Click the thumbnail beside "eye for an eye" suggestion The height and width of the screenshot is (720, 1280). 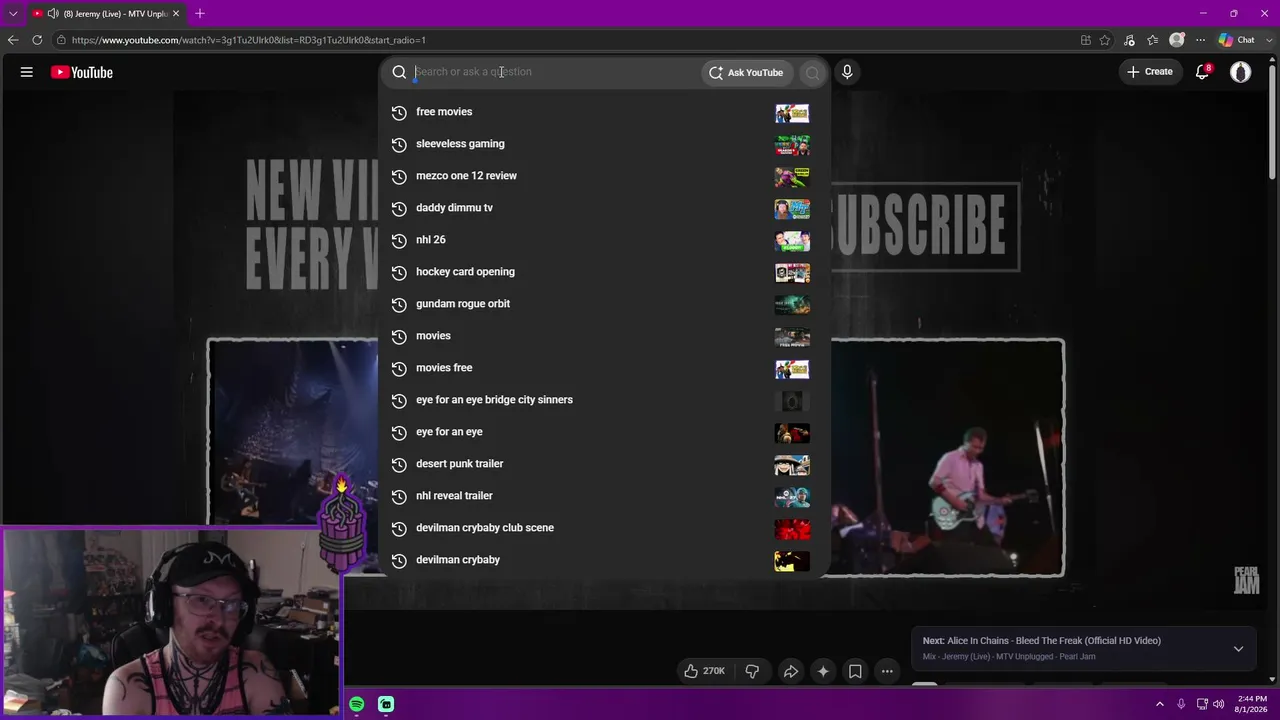click(x=792, y=433)
